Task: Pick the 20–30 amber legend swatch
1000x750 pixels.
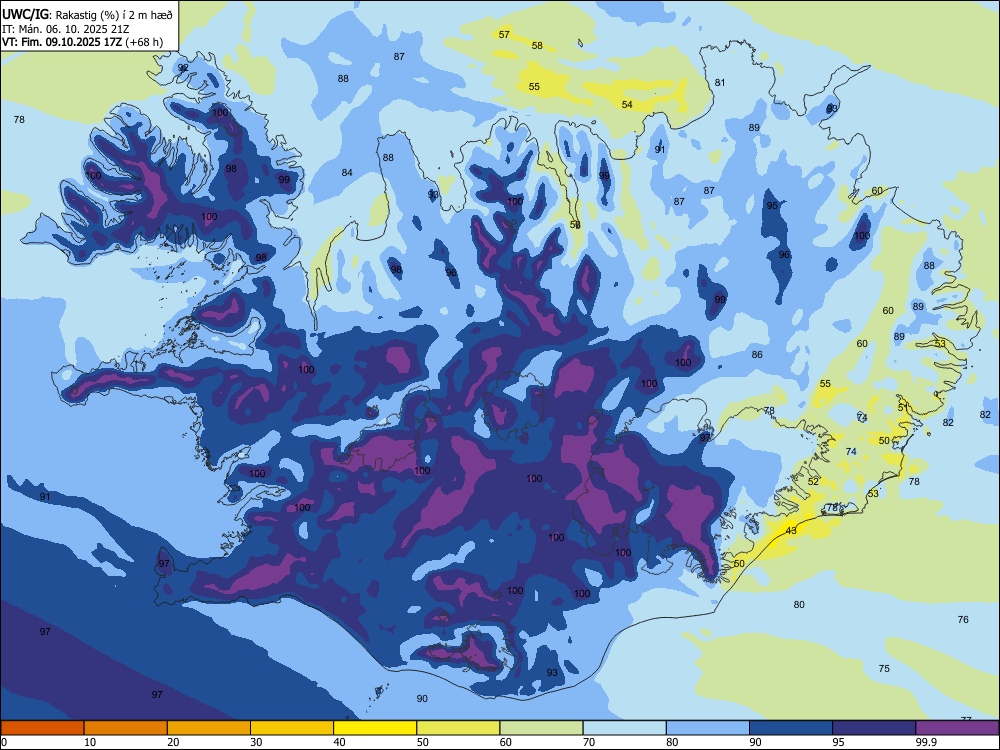Action: click(209, 728)
